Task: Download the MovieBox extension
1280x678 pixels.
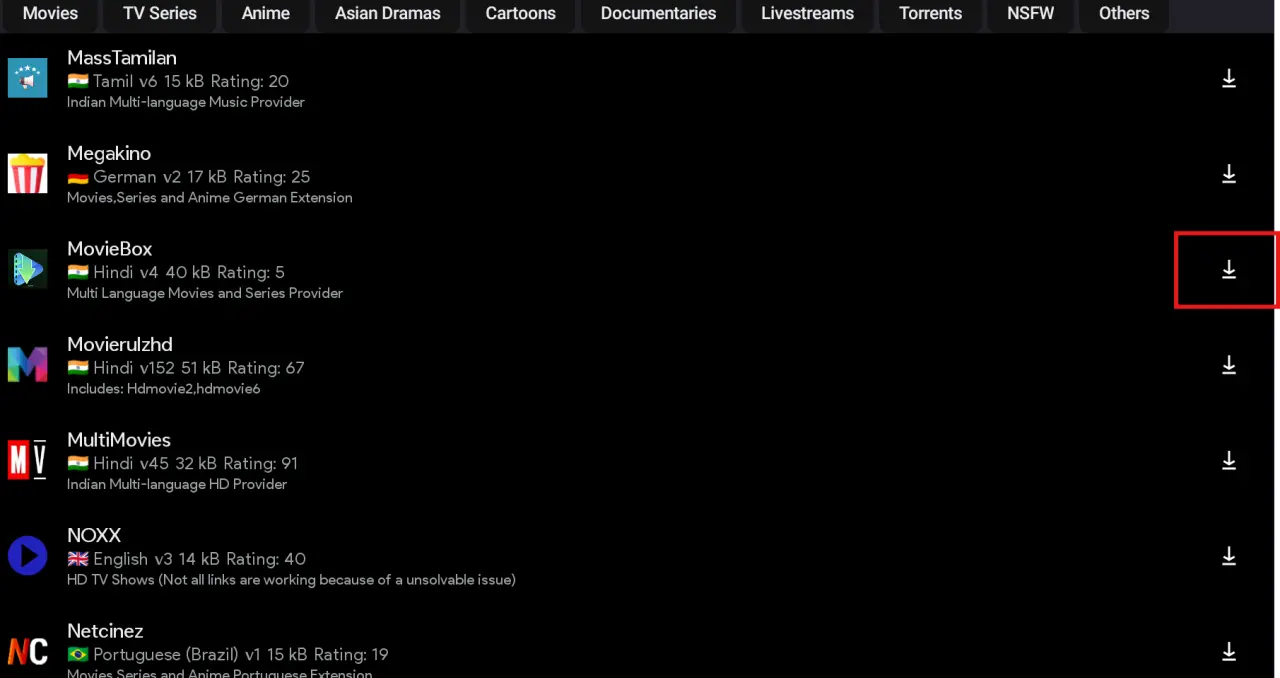Action: click(1229, 270)
